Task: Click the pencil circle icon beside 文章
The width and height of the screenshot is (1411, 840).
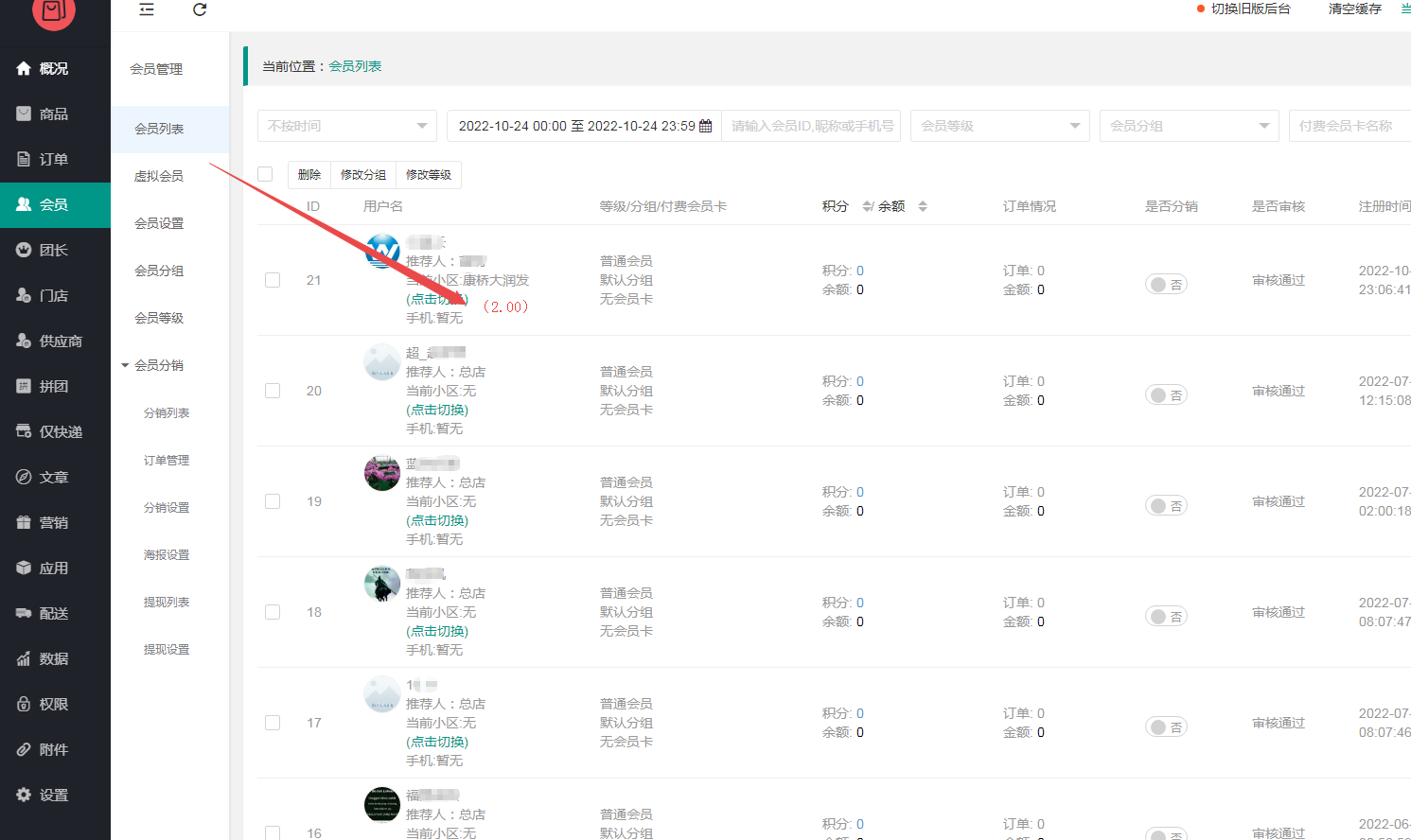Action: 24,477
